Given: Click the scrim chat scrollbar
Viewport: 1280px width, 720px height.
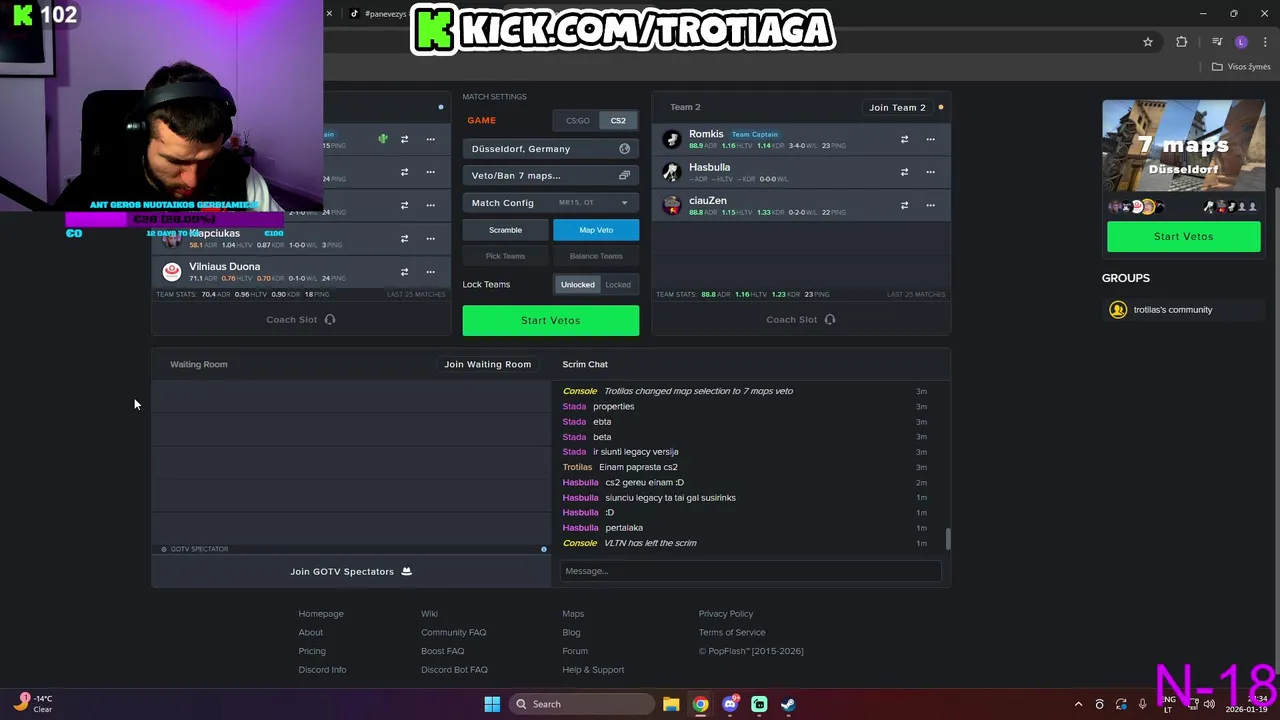Looking at the screenshot, I should (x=947, y=539).
